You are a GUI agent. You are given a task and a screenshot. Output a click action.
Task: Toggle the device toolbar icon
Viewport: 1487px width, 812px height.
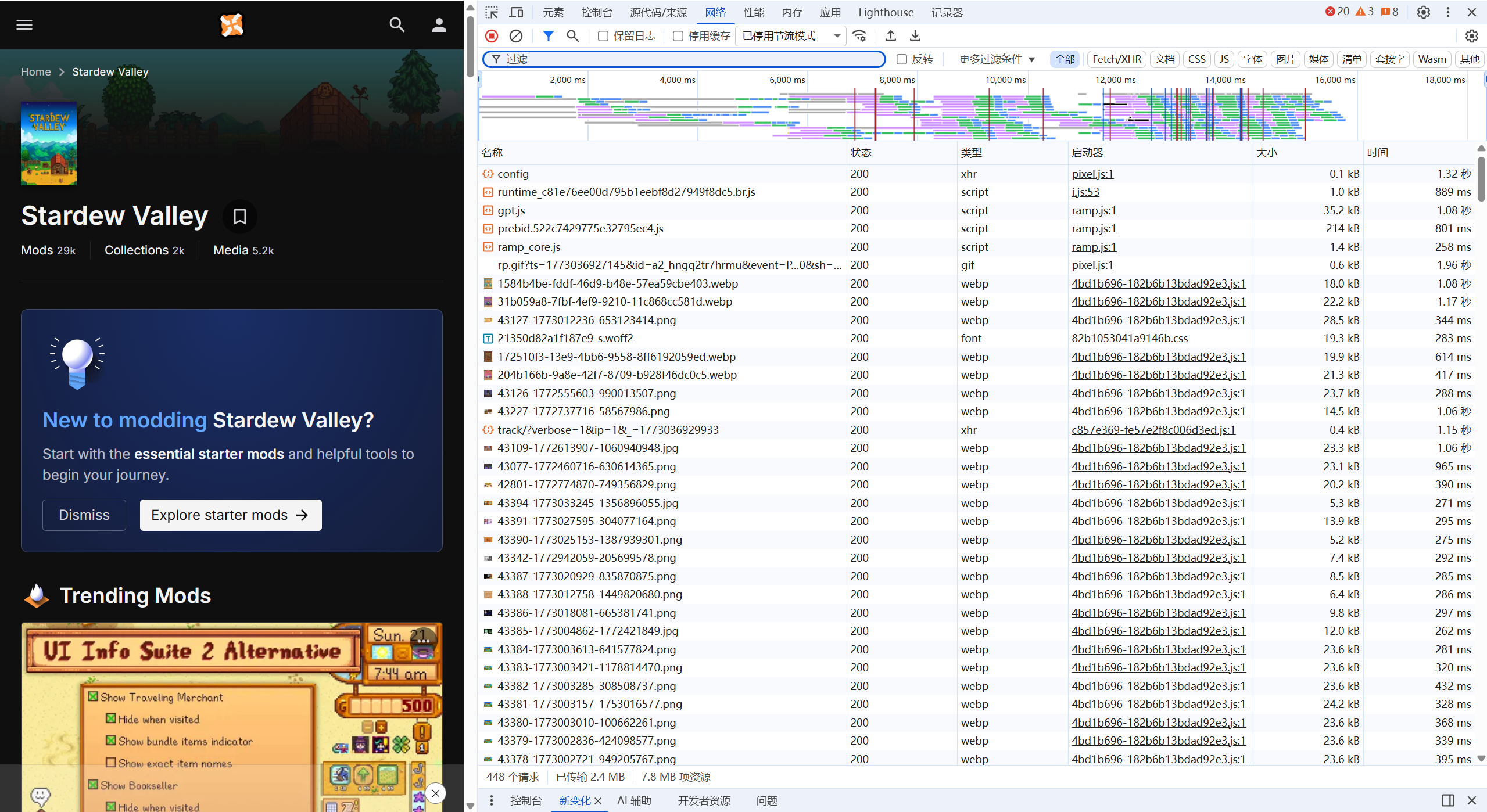coord(516,12)
